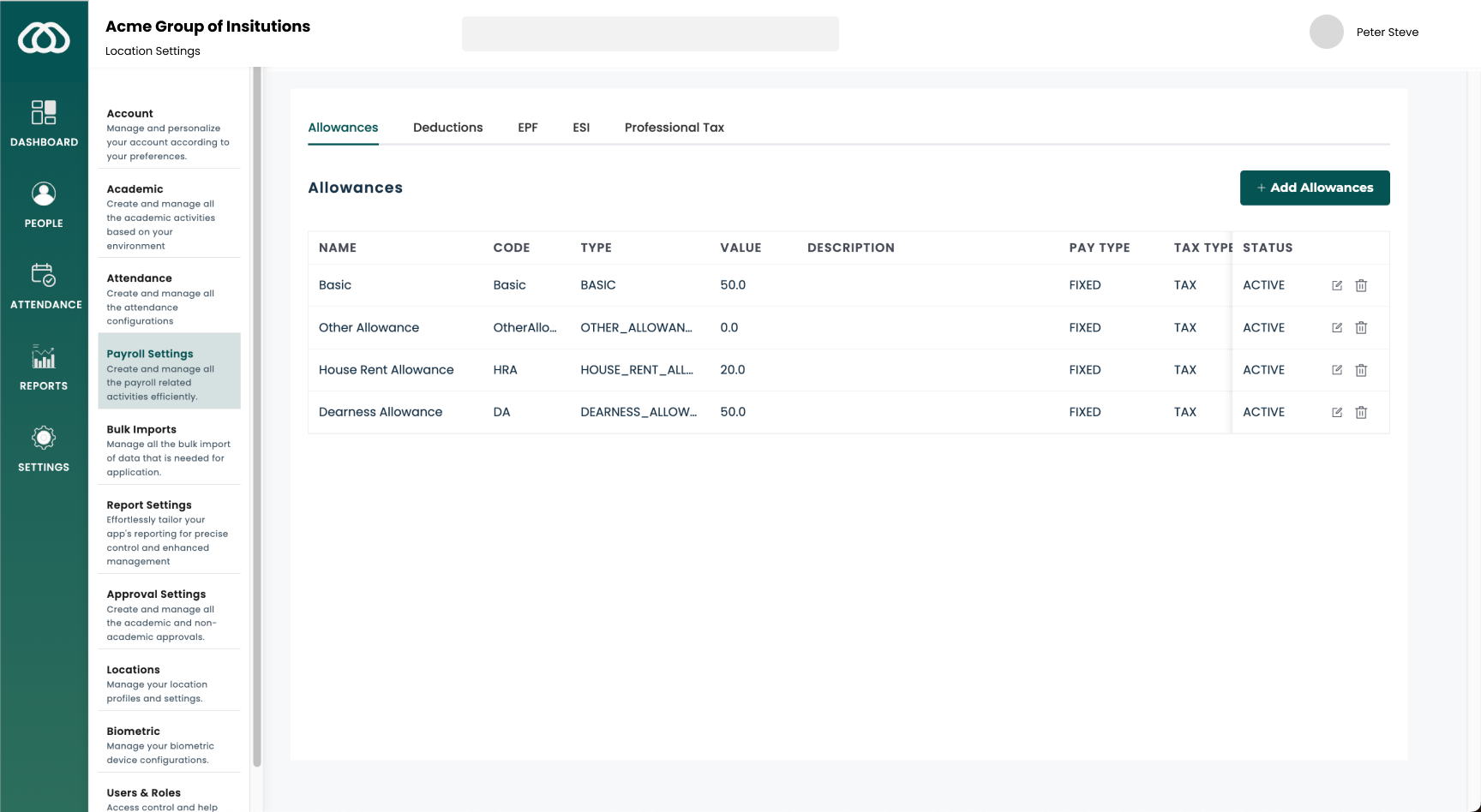
Task: Click the NAME column header
Action: [338, 248]
